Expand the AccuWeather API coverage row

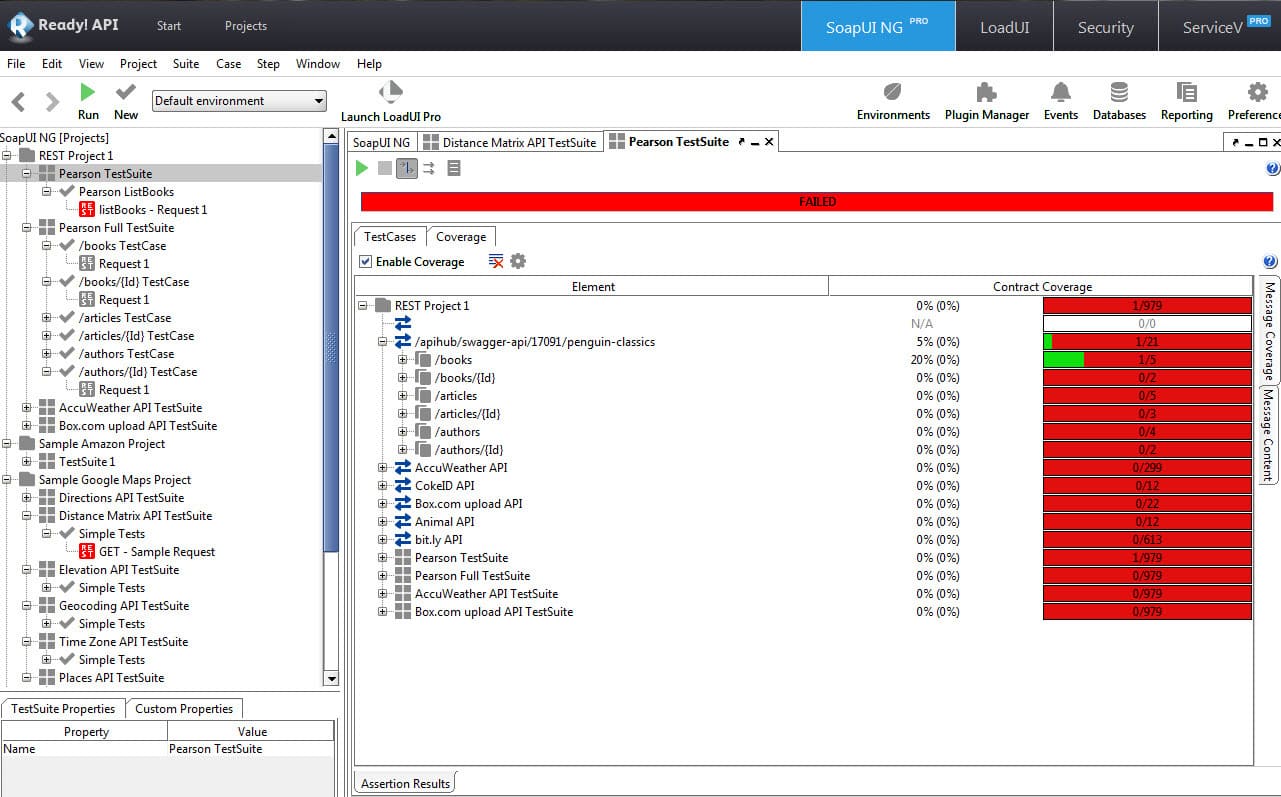coord(383,468)
